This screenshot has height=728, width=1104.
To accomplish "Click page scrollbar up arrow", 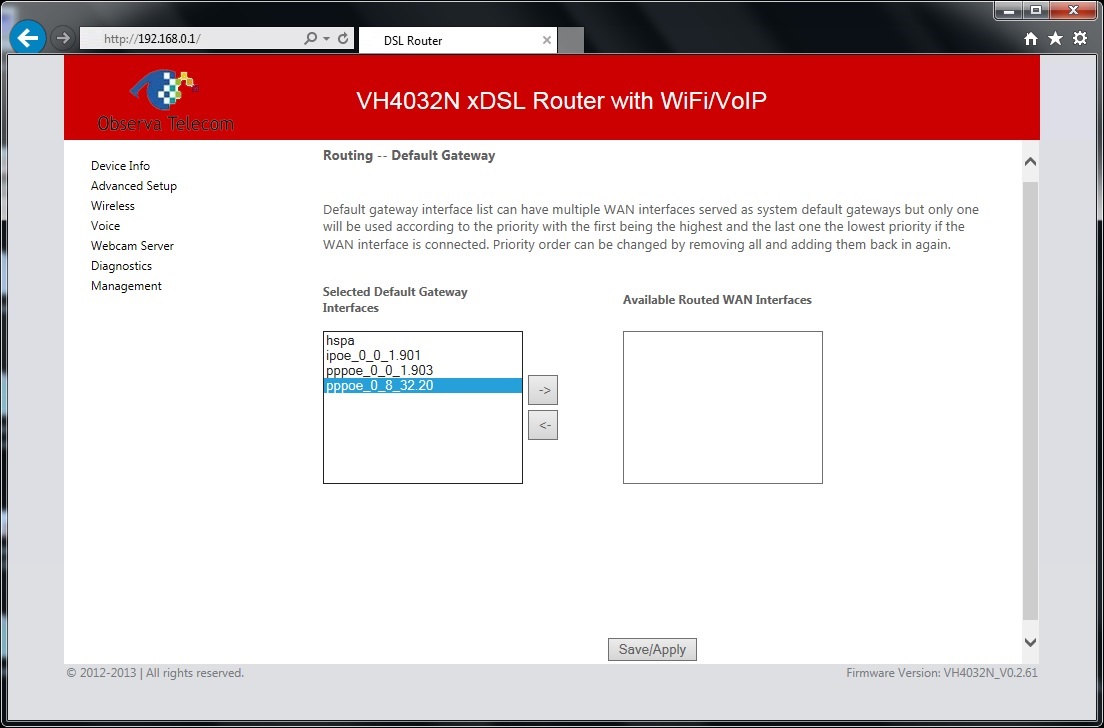I will (x=1030, y=161).
